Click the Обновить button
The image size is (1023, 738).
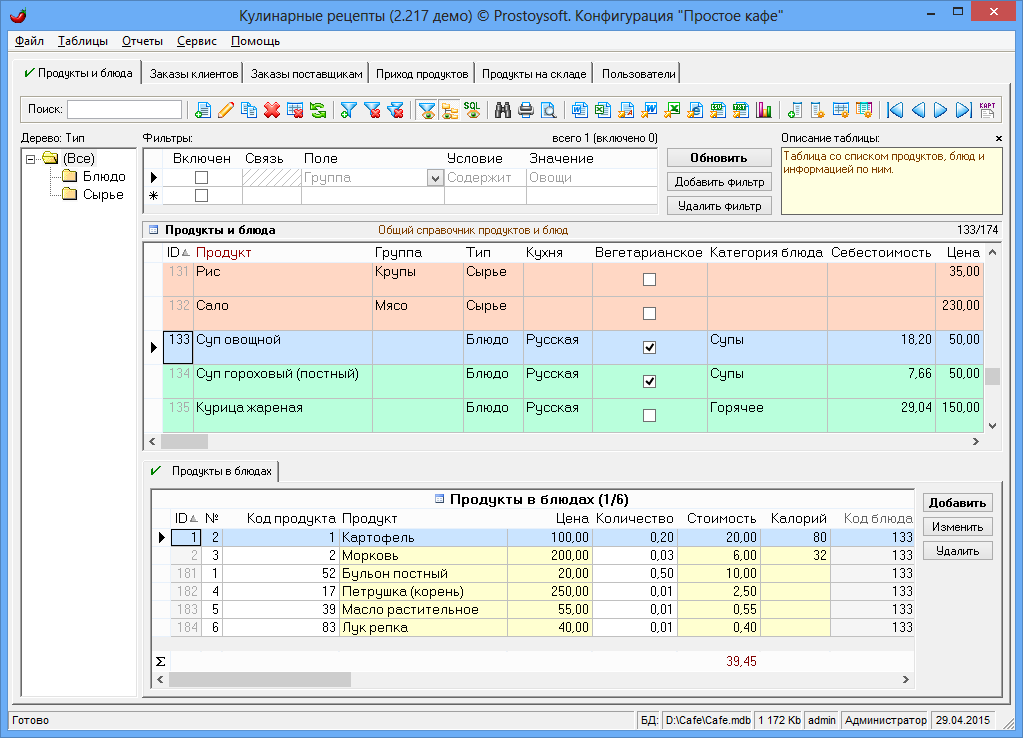pos(719,158)
